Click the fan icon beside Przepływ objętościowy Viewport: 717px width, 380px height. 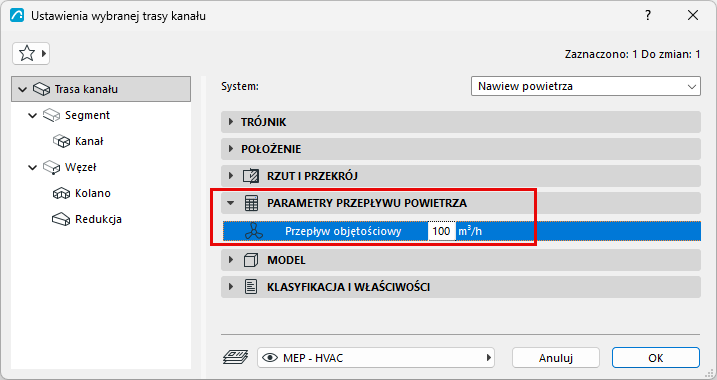tap(254, 231)
